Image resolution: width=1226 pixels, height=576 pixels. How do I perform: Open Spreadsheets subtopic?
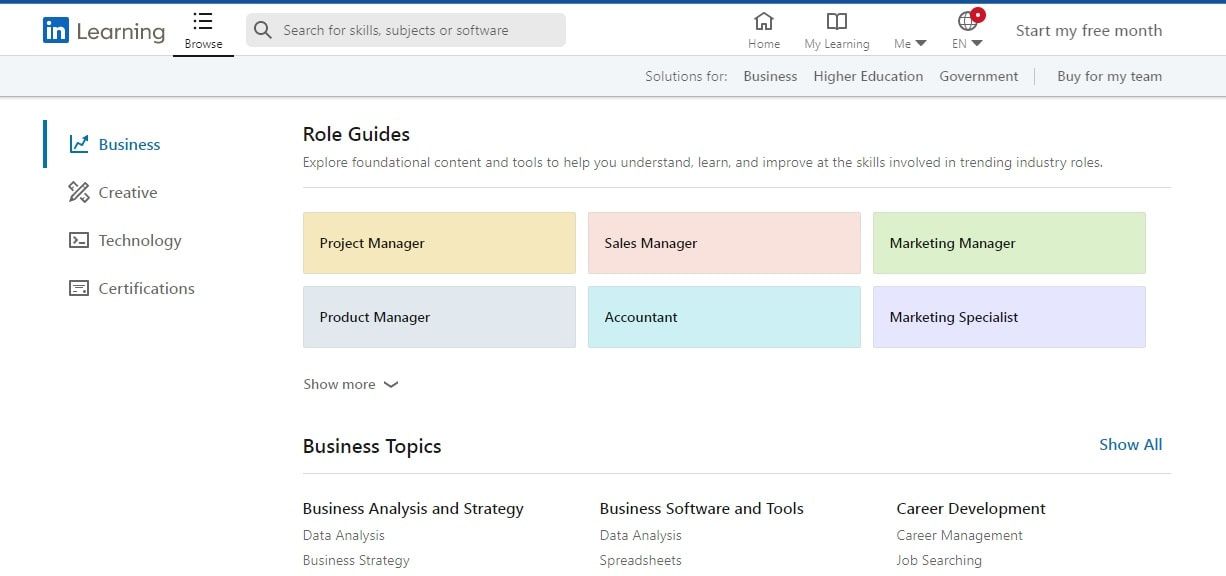click(641, 560)
